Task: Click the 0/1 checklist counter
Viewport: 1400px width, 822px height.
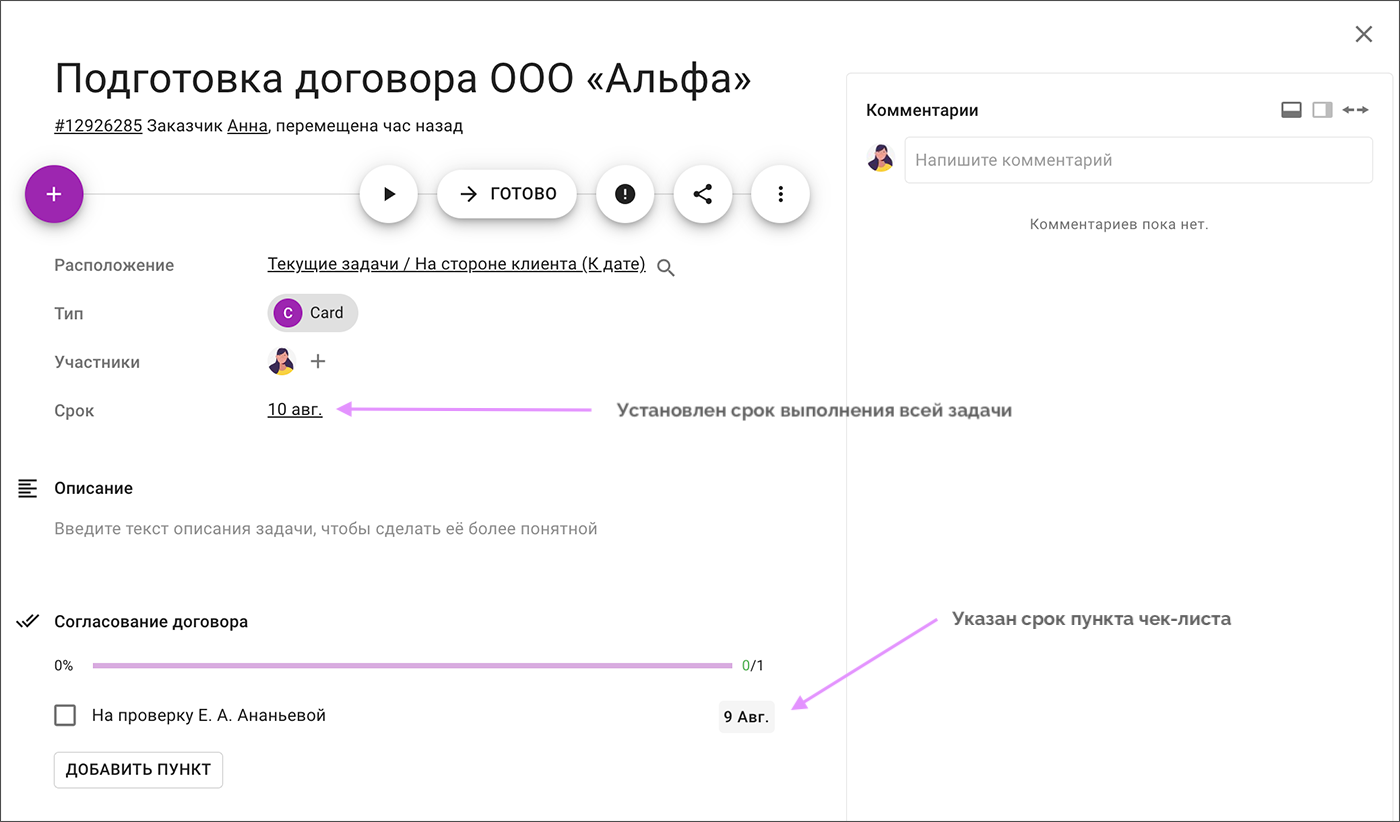Action: pyautogui.click(x=753, y=665)
